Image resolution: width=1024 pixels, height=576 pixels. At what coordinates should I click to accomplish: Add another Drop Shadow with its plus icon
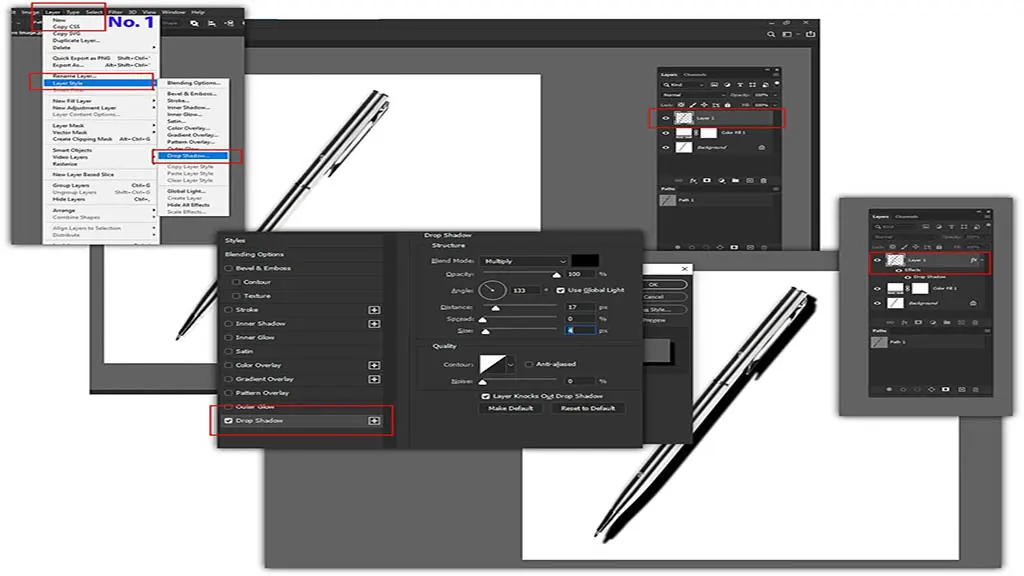374,421
